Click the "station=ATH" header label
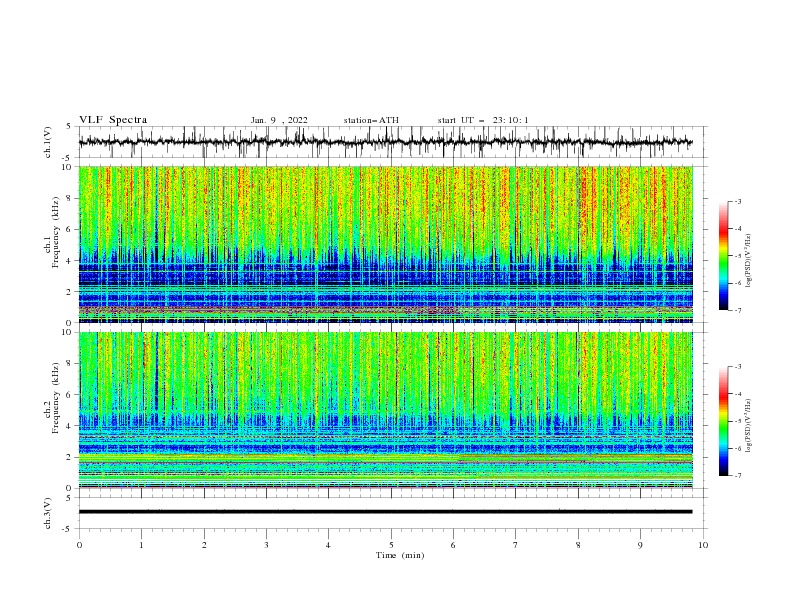The image size is (792, 612). click(x=371, y=120)
